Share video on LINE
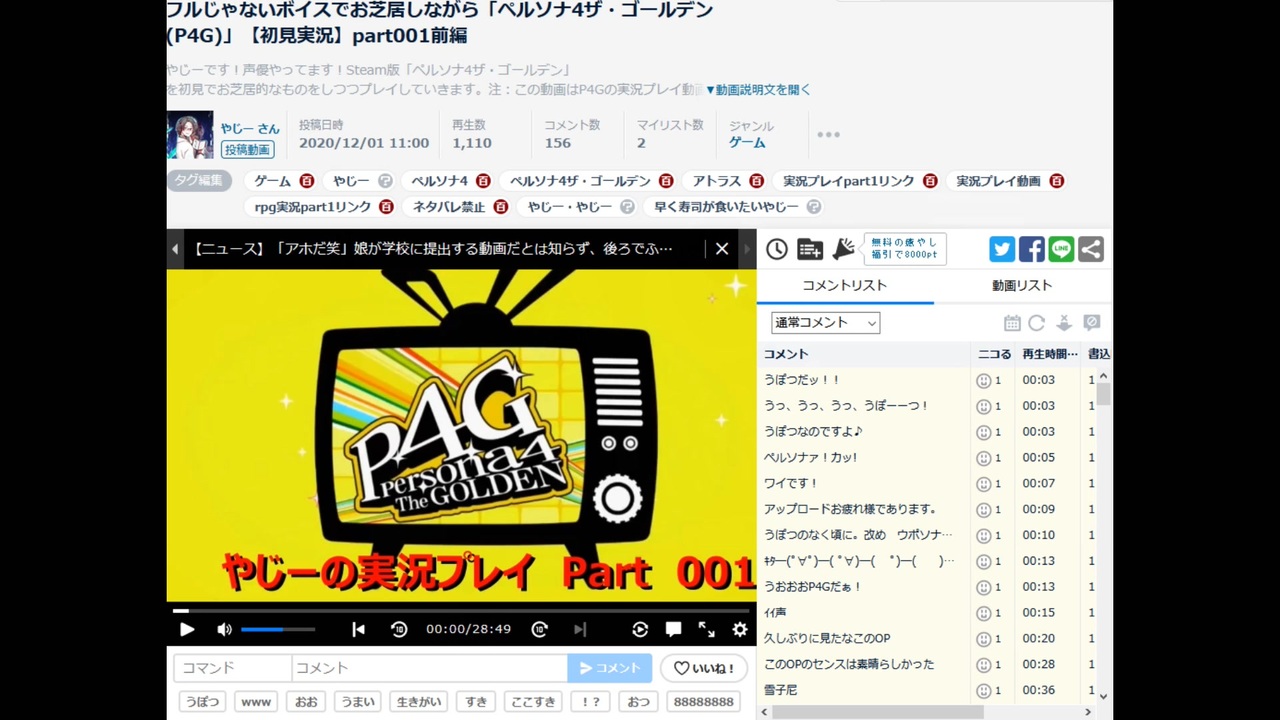Image resolution: width=1280 pixels, height=720 pixels. 1061,249
